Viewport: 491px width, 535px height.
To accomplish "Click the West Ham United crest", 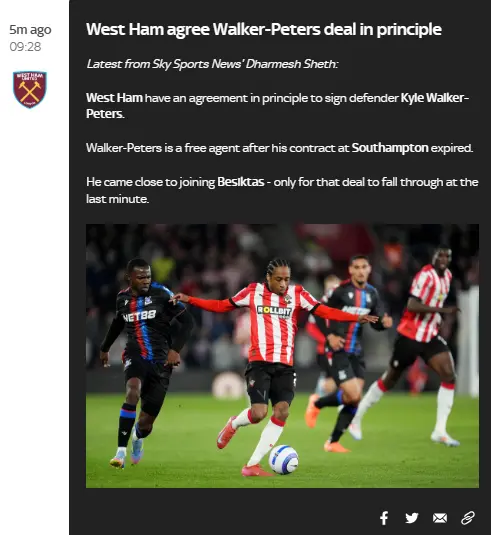I will (30, 89).
